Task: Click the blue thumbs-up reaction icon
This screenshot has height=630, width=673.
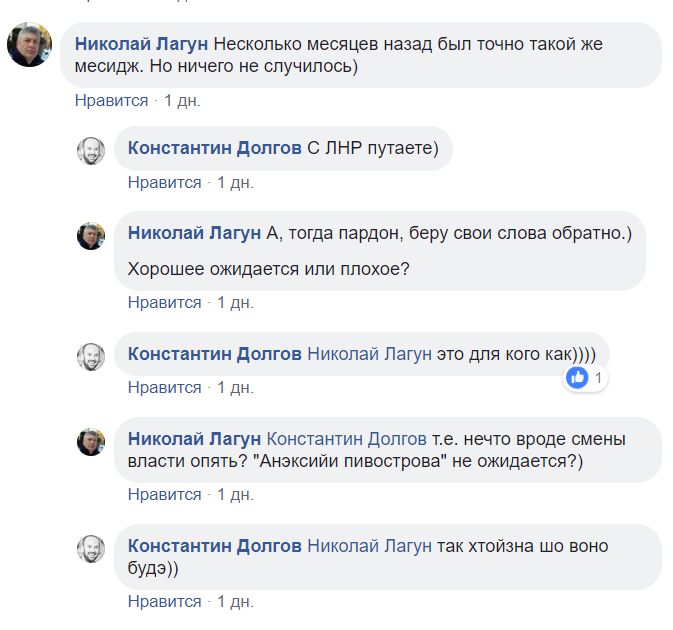Action: (577, 378)
